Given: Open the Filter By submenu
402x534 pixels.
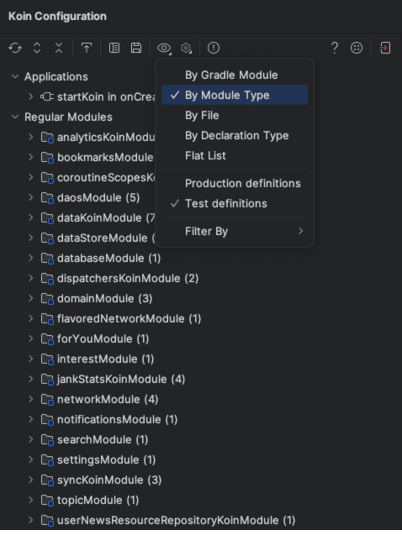Looking at the screenshot, I should [x=235, y=231].
